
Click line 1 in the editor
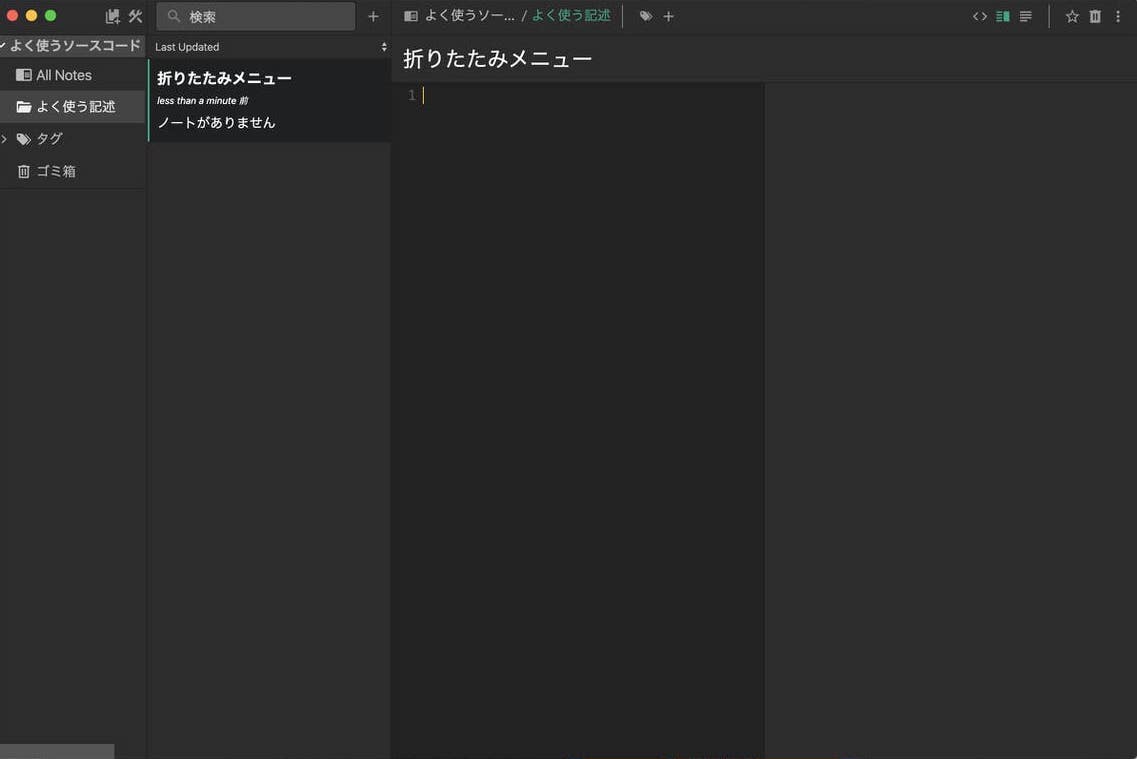[580, 95]
